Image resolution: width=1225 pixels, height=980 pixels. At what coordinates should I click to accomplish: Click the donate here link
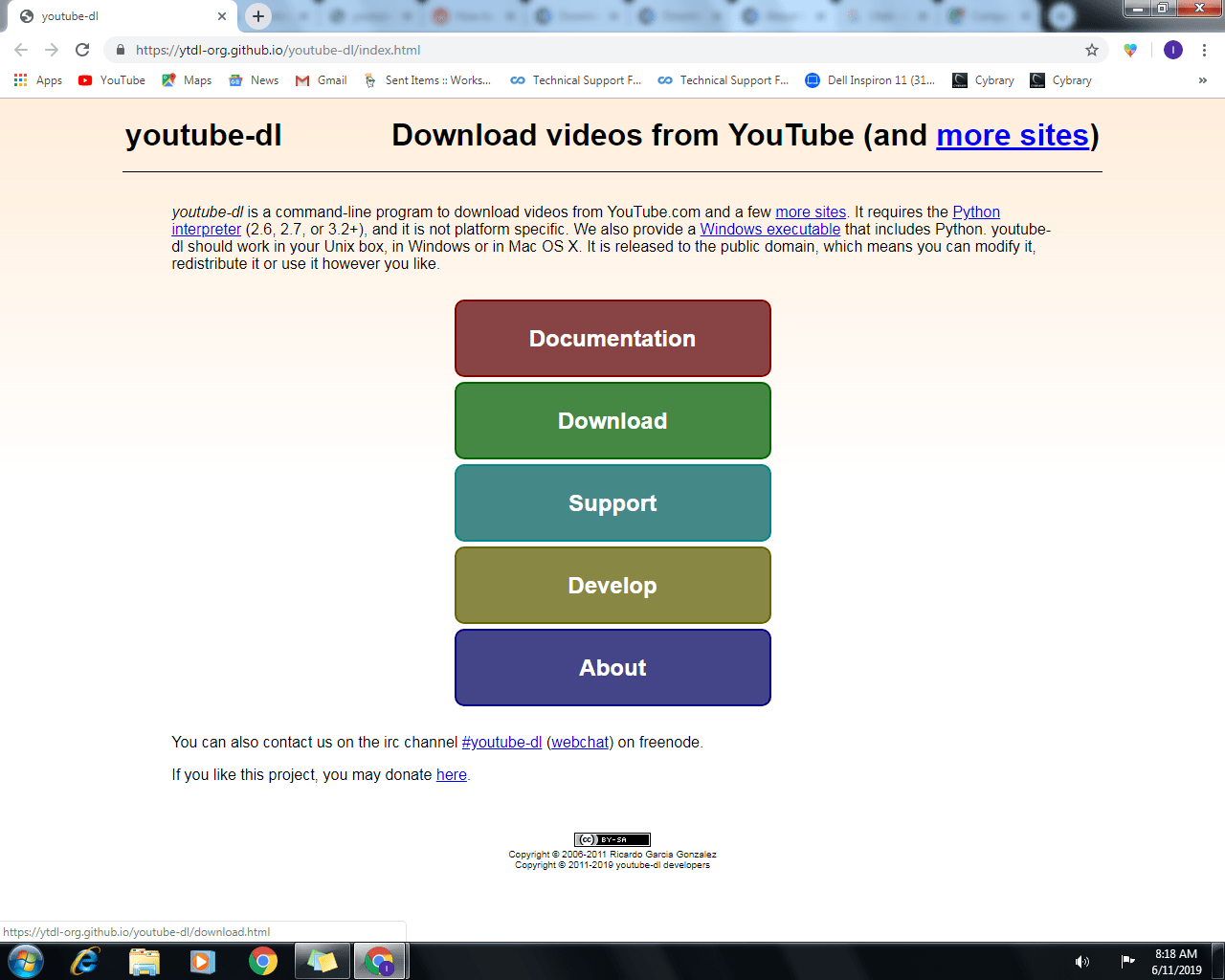coord(452,774)
